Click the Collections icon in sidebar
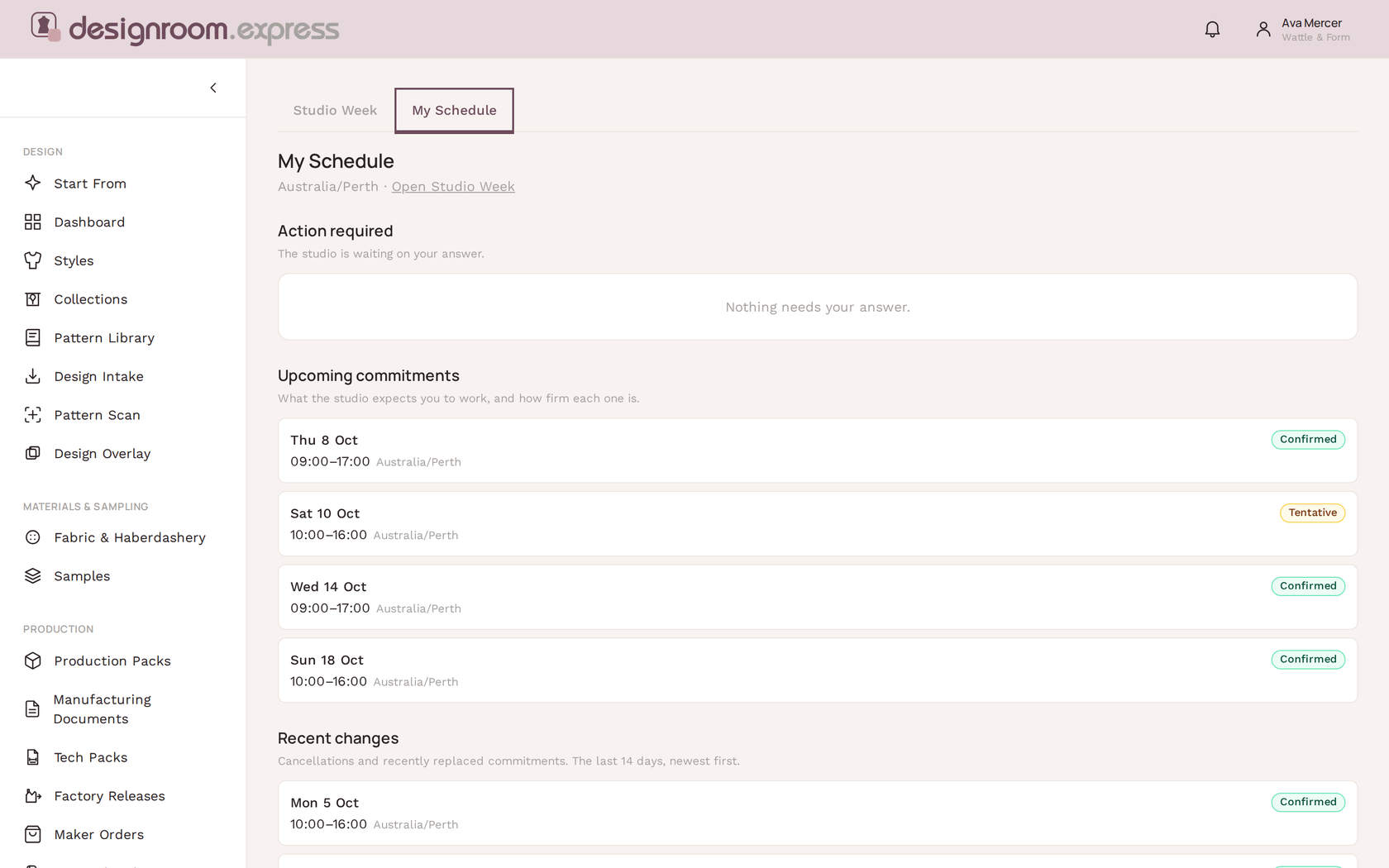Viewport: 1389px width, 868px height. (x=33, y=299)
